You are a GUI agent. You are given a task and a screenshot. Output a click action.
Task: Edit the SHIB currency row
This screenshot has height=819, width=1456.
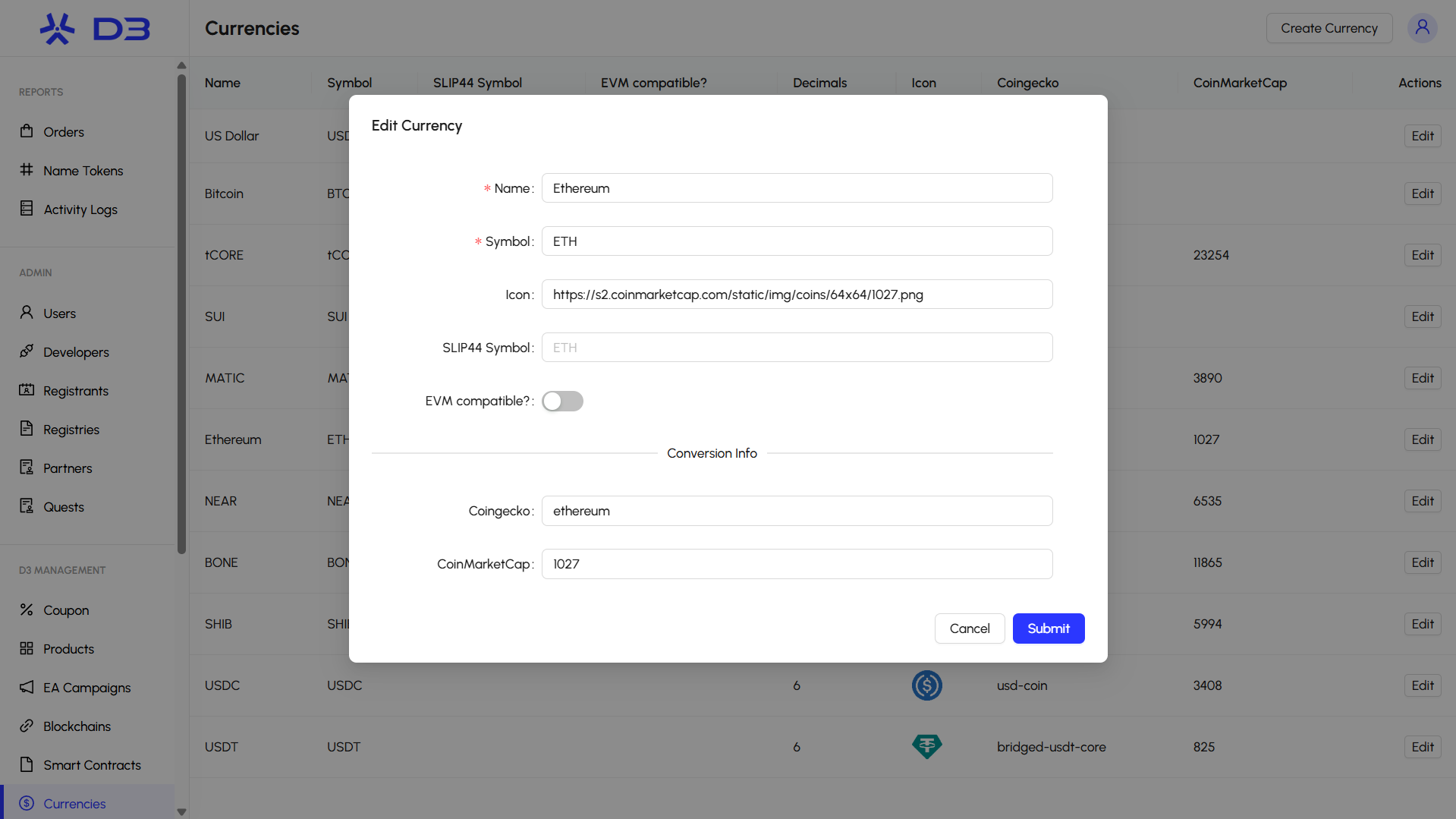point(1423,624)
